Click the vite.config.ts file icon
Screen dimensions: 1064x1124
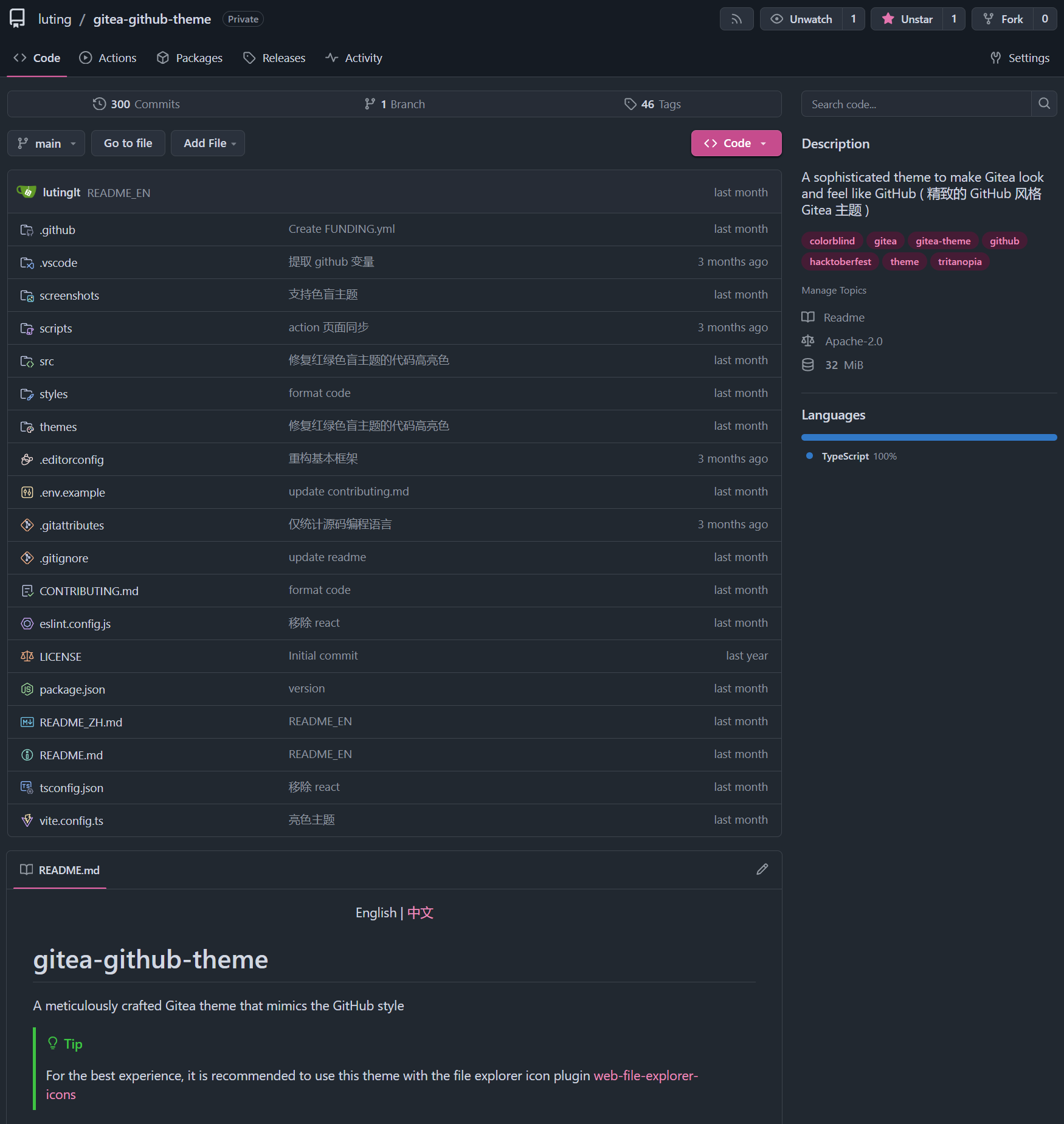tap(27, 820)
